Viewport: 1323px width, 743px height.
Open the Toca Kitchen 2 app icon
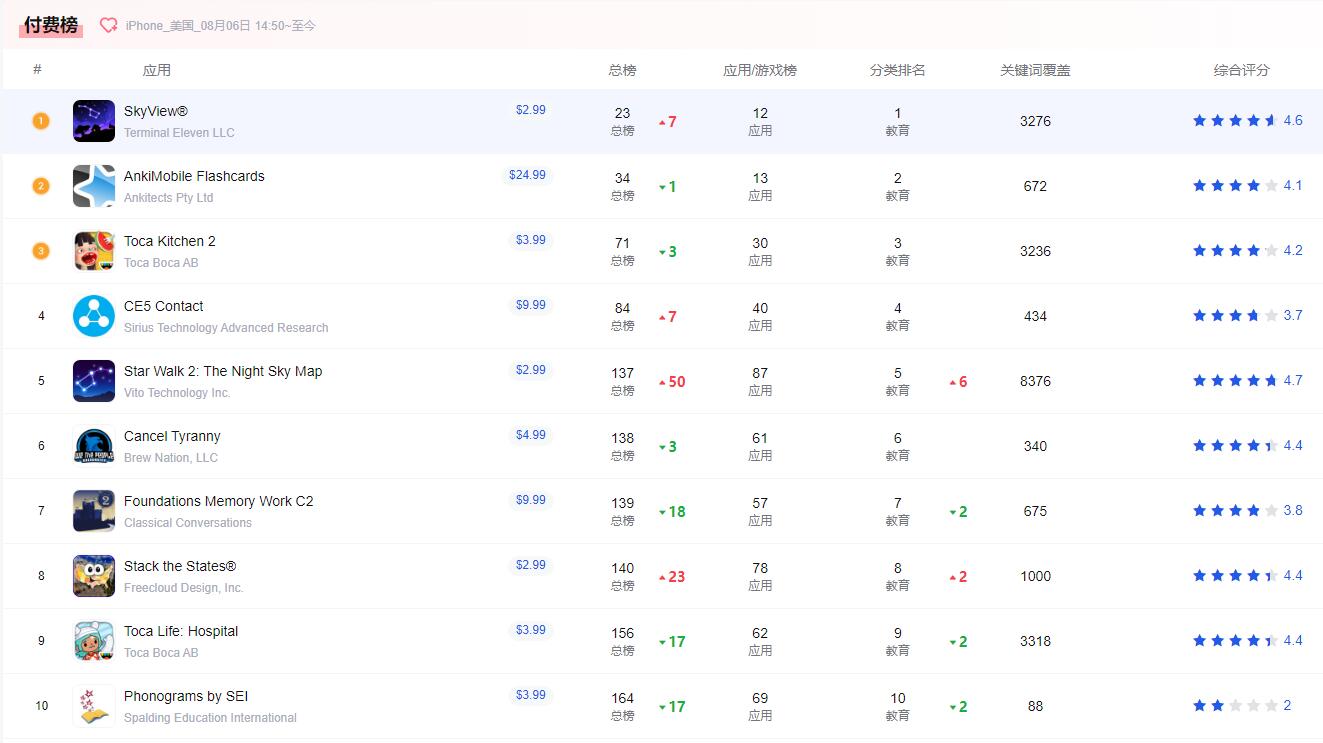(x=94, y=251)
